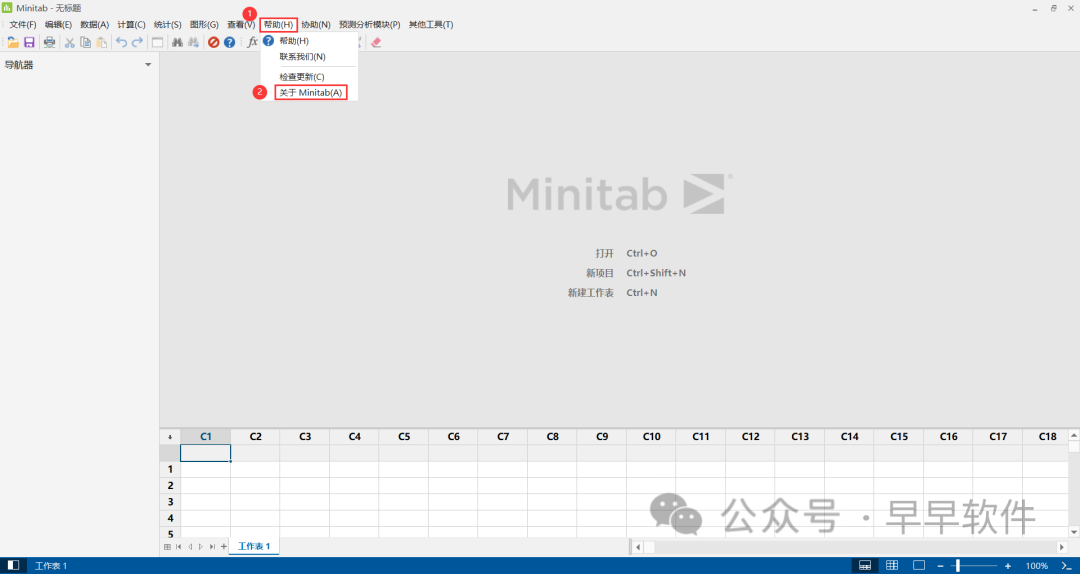The width and height of the screenshot is (1080, 574).
Task: Undo the last action via the toolbar
Action: pyautogui.click(x=121, y=42)
